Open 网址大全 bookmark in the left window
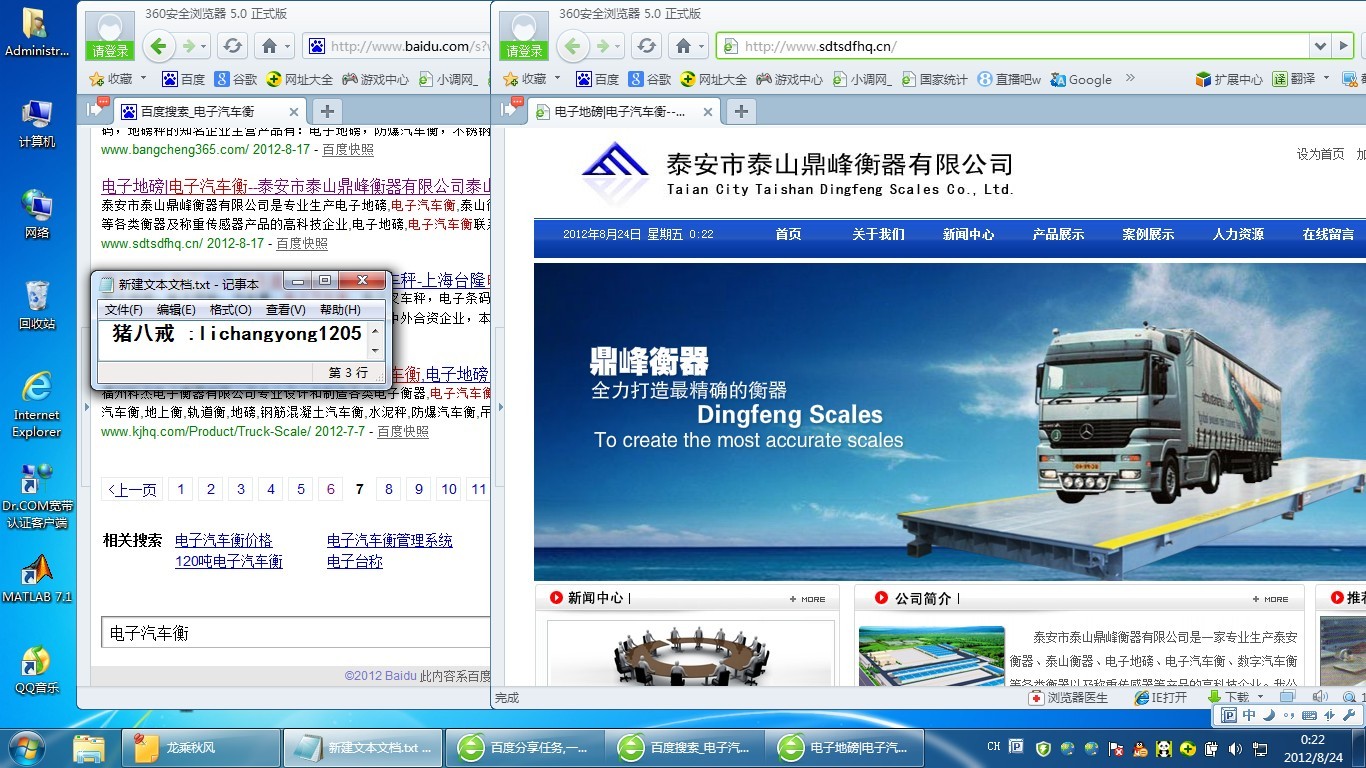Image resolution: width=1366 pixels, height=768 pixels. [x=299, y=79]
